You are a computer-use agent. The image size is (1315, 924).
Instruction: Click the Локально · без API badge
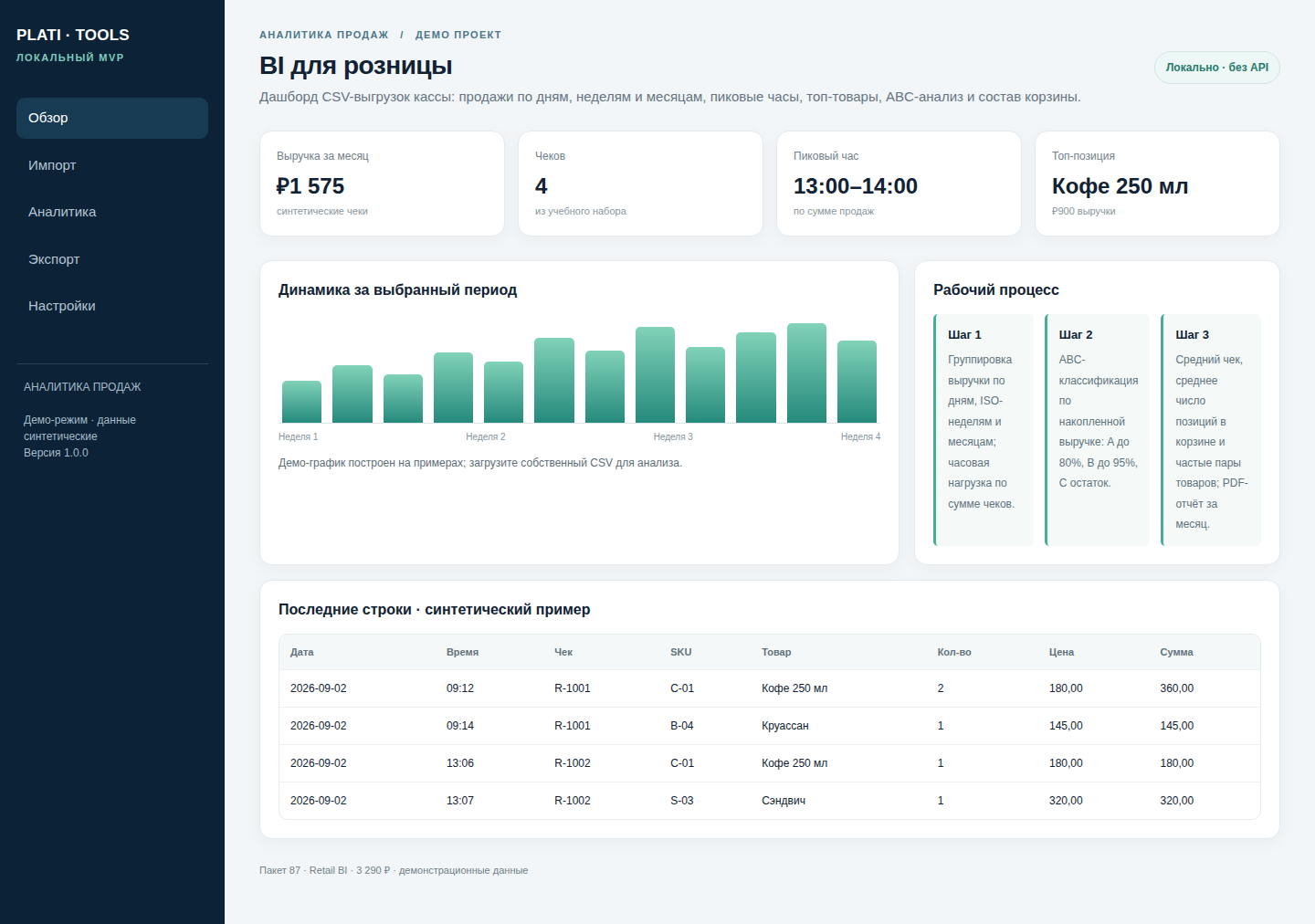click(1217, 68)
